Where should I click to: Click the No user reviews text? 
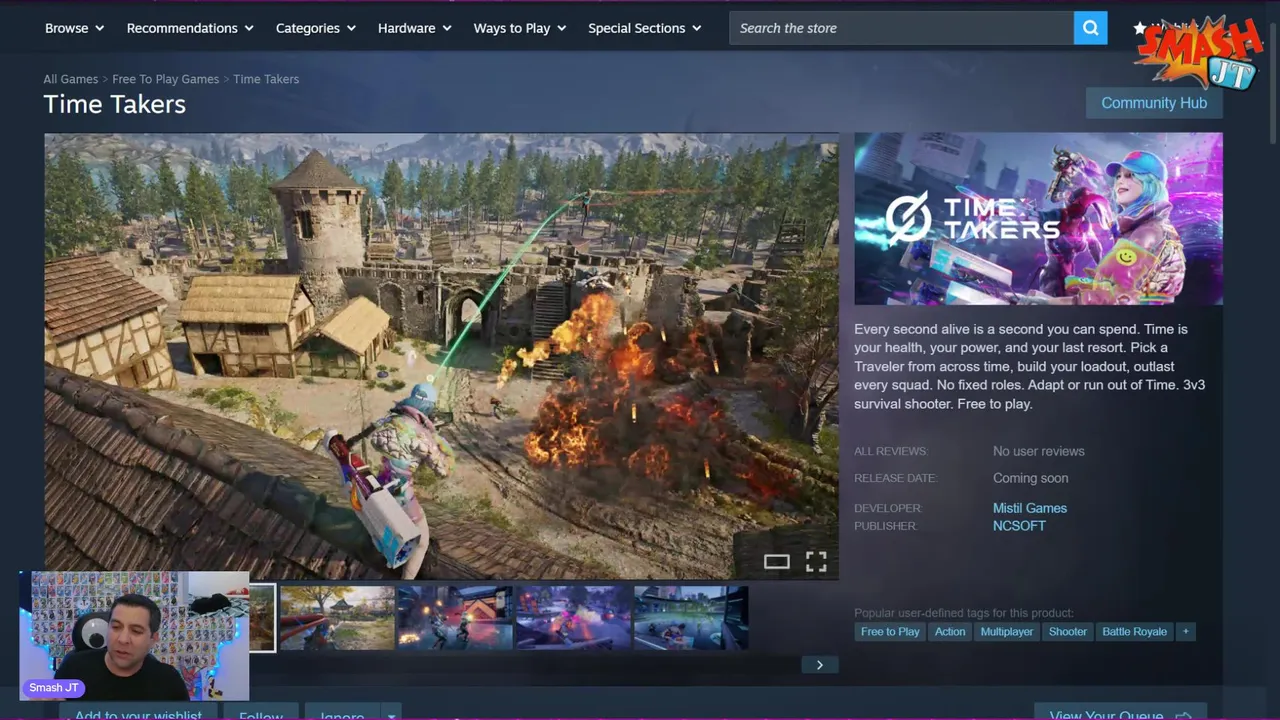pos(1038,451)
